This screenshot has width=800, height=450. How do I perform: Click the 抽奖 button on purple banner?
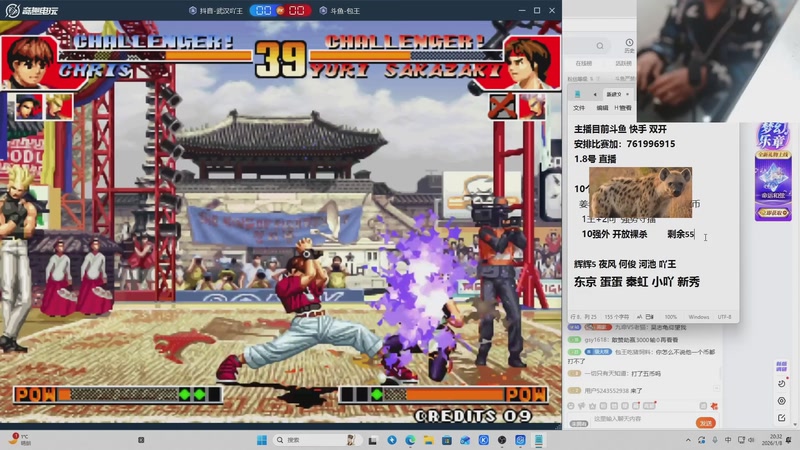773,212
